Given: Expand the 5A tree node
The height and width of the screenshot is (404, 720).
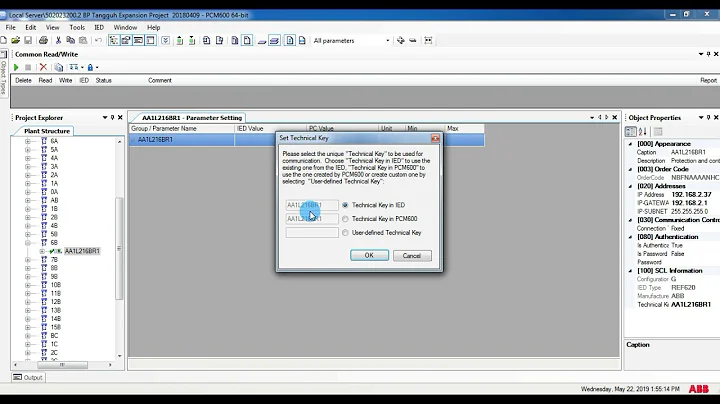Looking at the screenshot, I should click(28, 150).
